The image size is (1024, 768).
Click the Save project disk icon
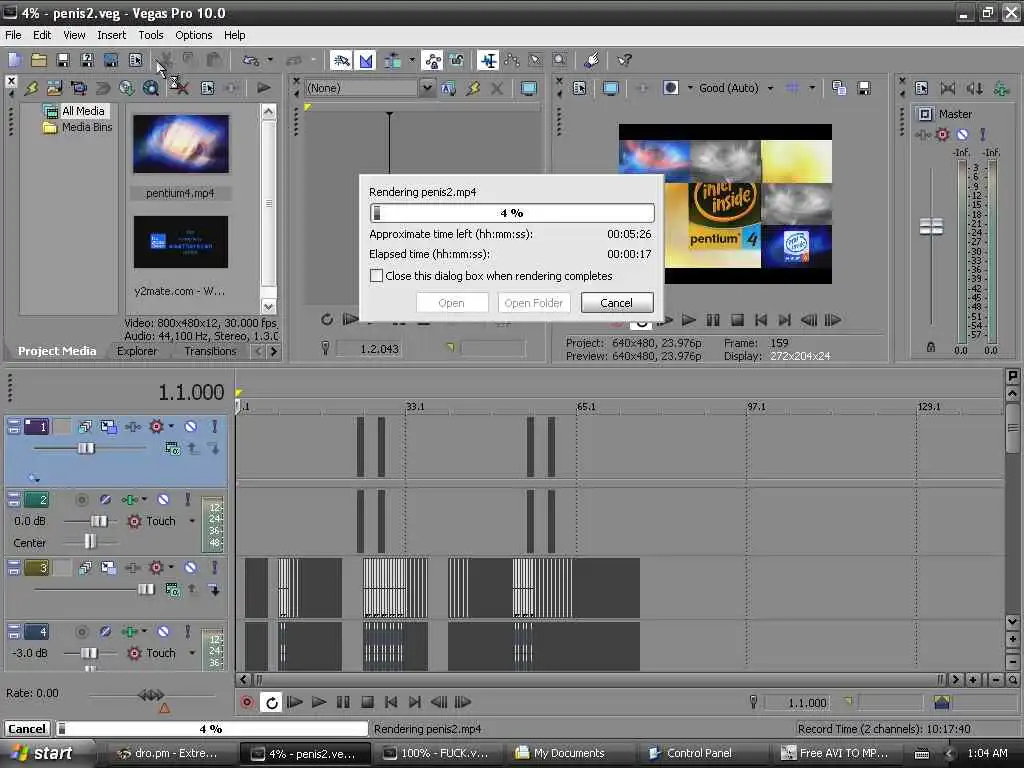63,61
